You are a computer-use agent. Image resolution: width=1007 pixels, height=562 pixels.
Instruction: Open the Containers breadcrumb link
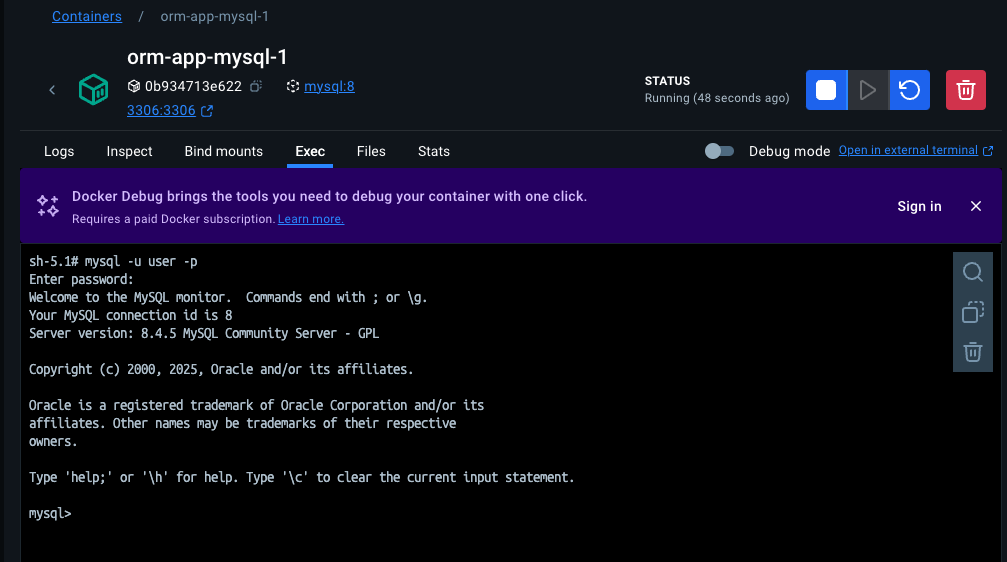[87, 17]
